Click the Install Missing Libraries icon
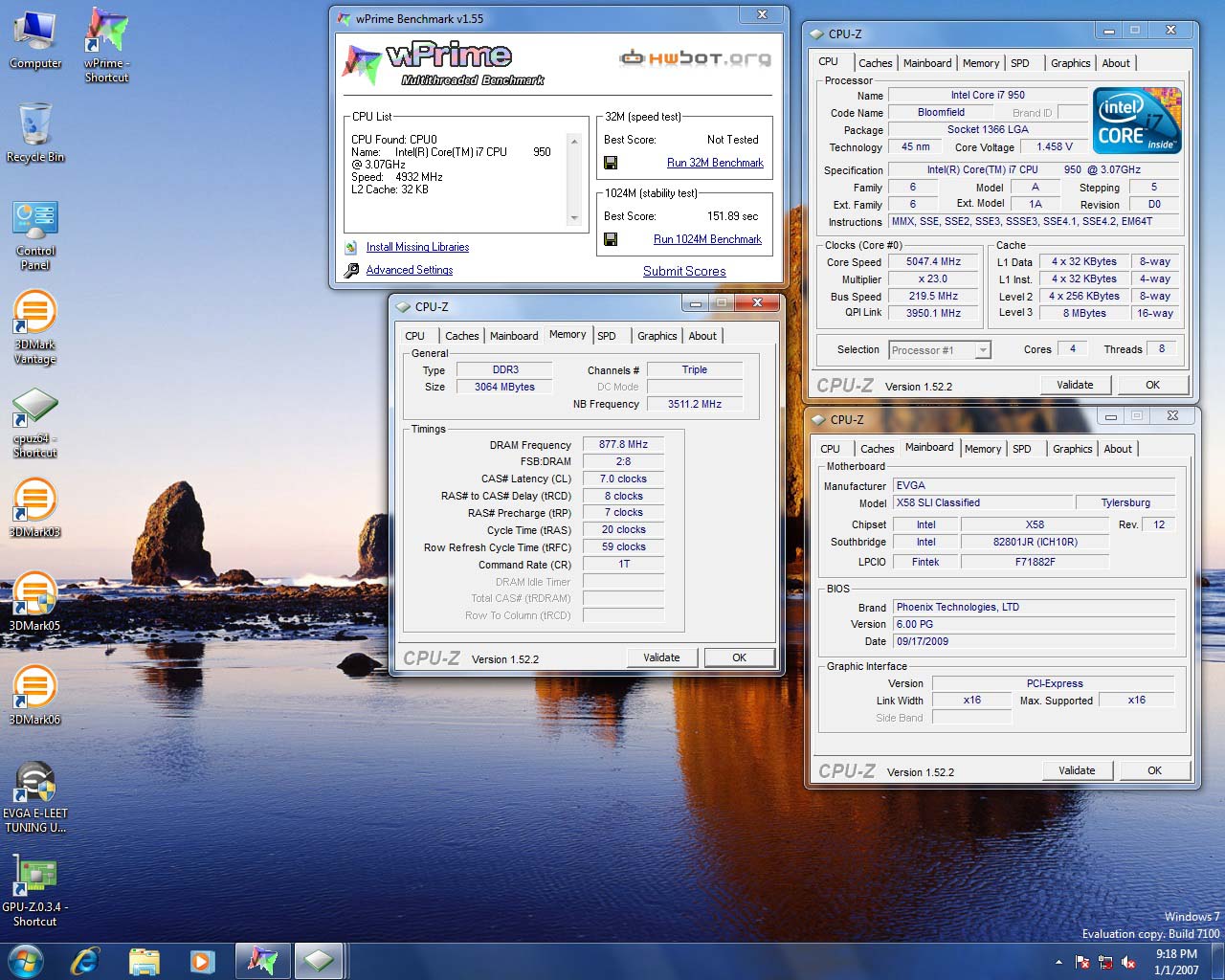Viewport: 1225px width, 980px height. coord(351,247)
